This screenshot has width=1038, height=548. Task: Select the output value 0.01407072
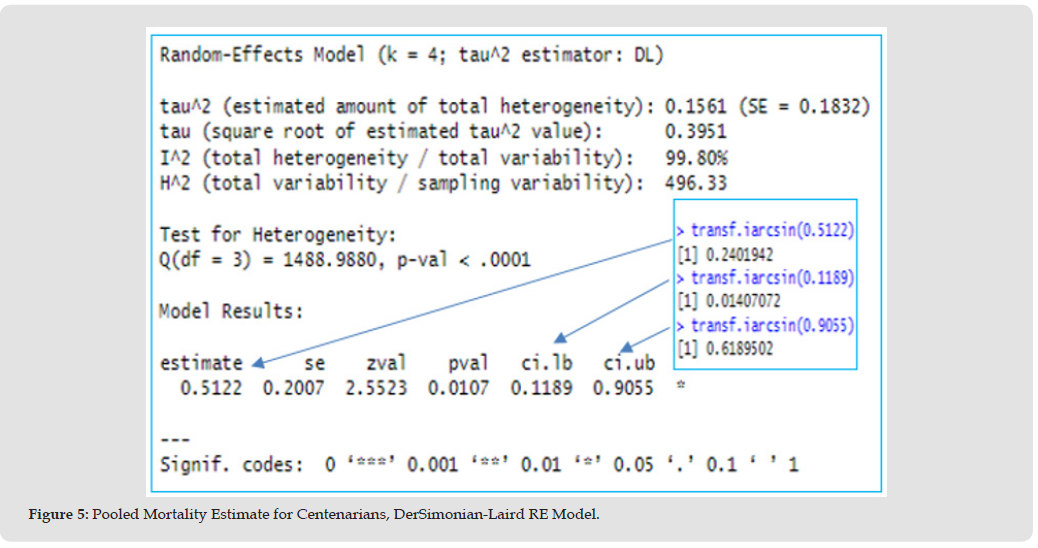[x=736, y=301]
